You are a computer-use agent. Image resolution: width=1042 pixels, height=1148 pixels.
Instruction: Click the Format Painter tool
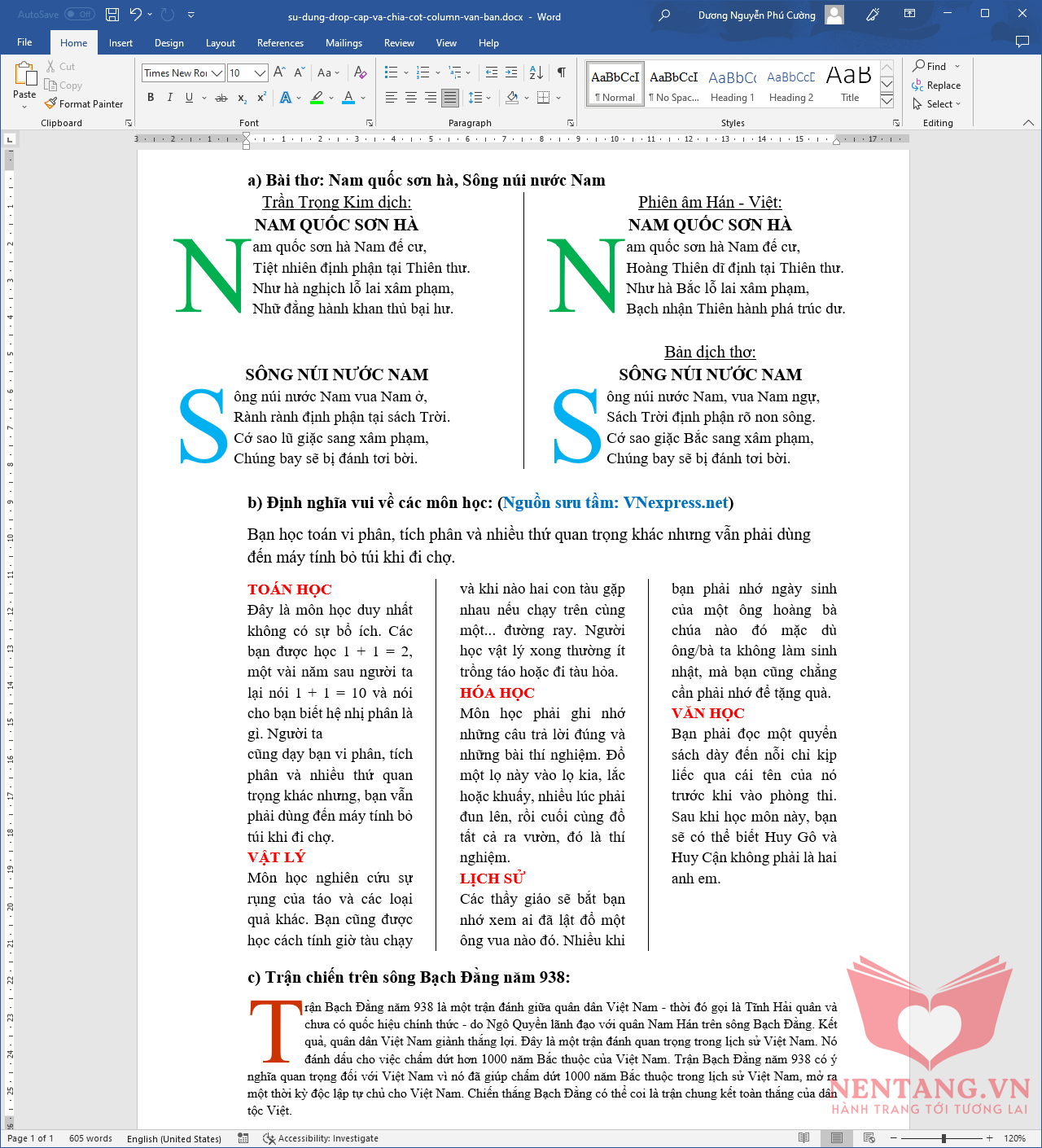(84, 104)
